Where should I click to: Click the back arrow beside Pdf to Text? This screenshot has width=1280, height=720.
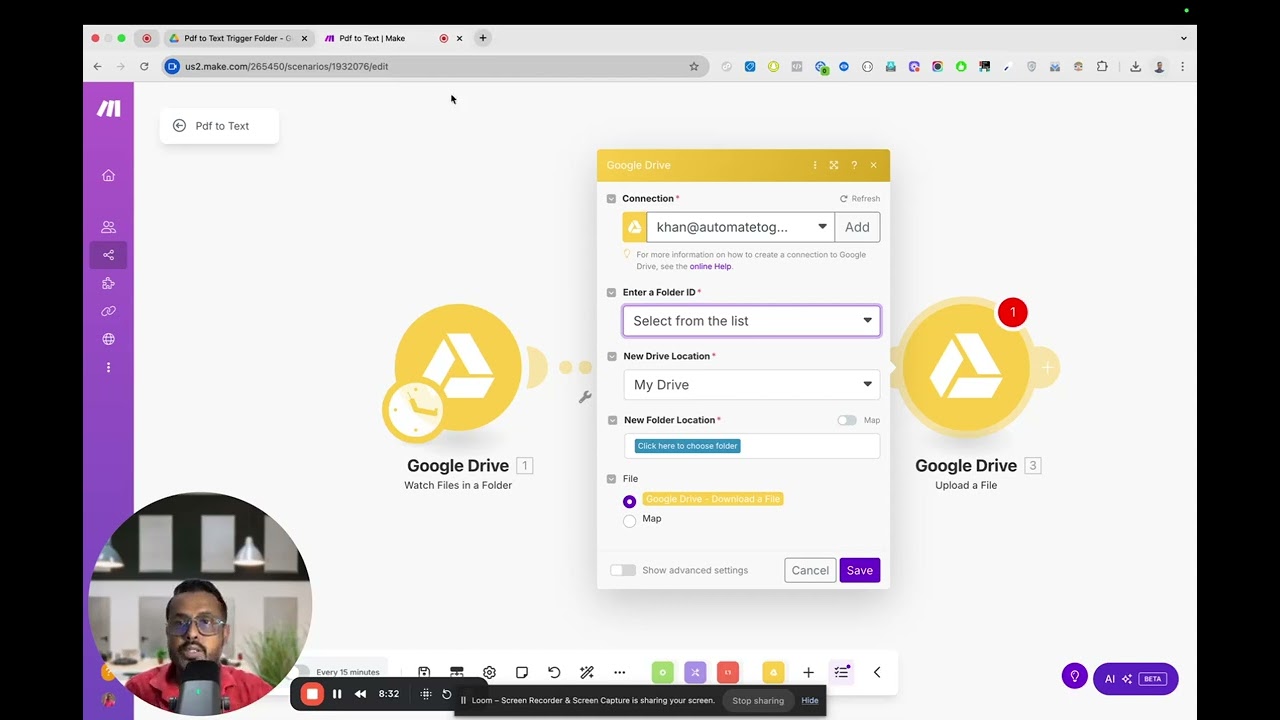click(x=179, y=126)
